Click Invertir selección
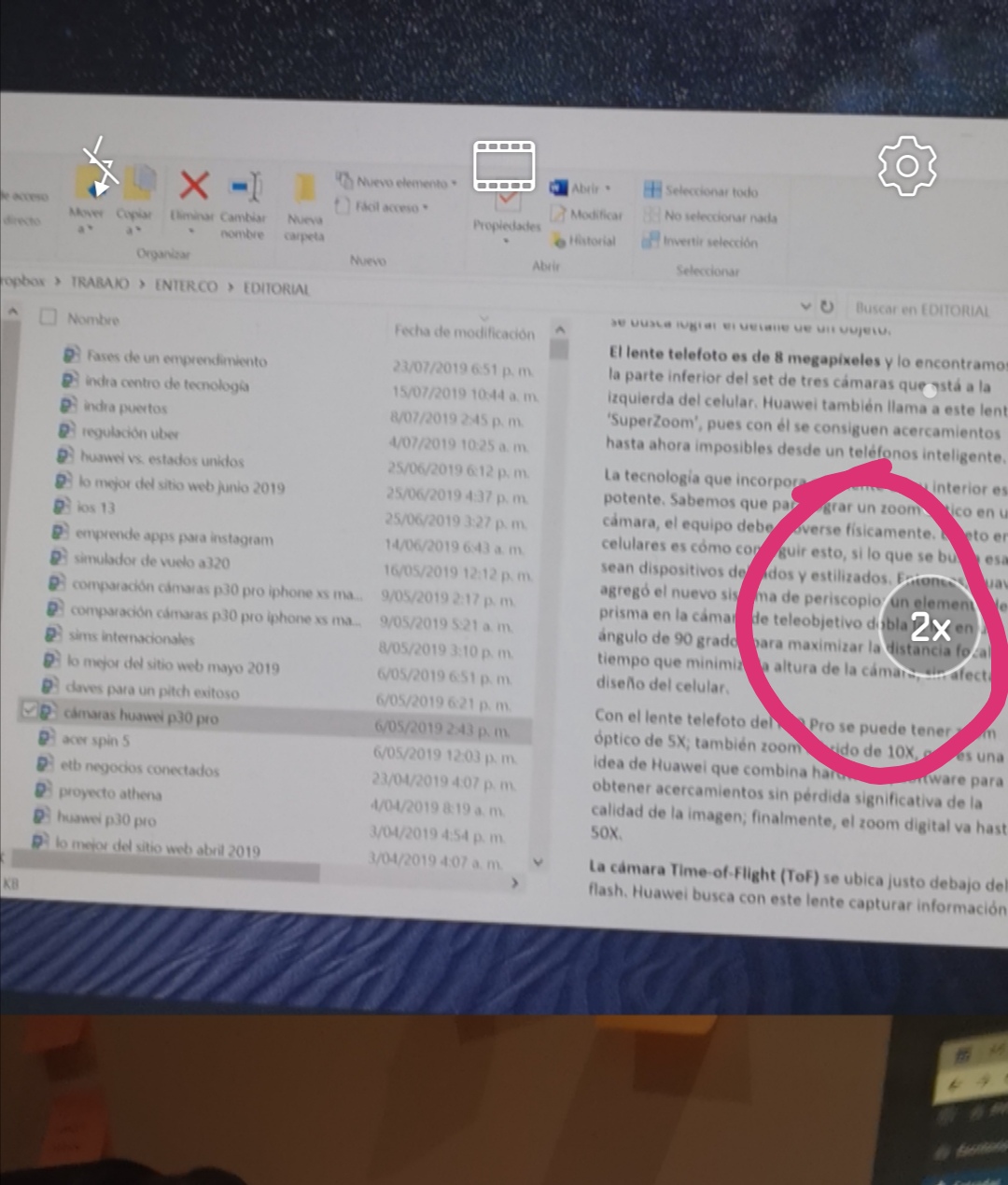Viewport: 1008px width, 1185px height. 700,242
